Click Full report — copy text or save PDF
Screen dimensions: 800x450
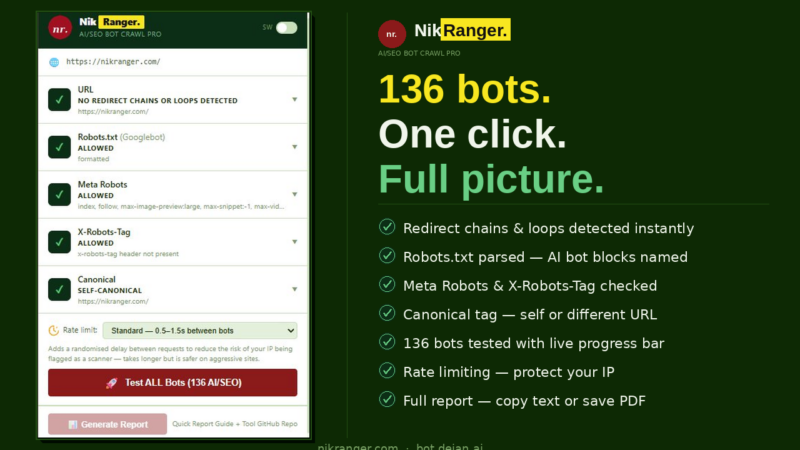click(x=524, y=401)
